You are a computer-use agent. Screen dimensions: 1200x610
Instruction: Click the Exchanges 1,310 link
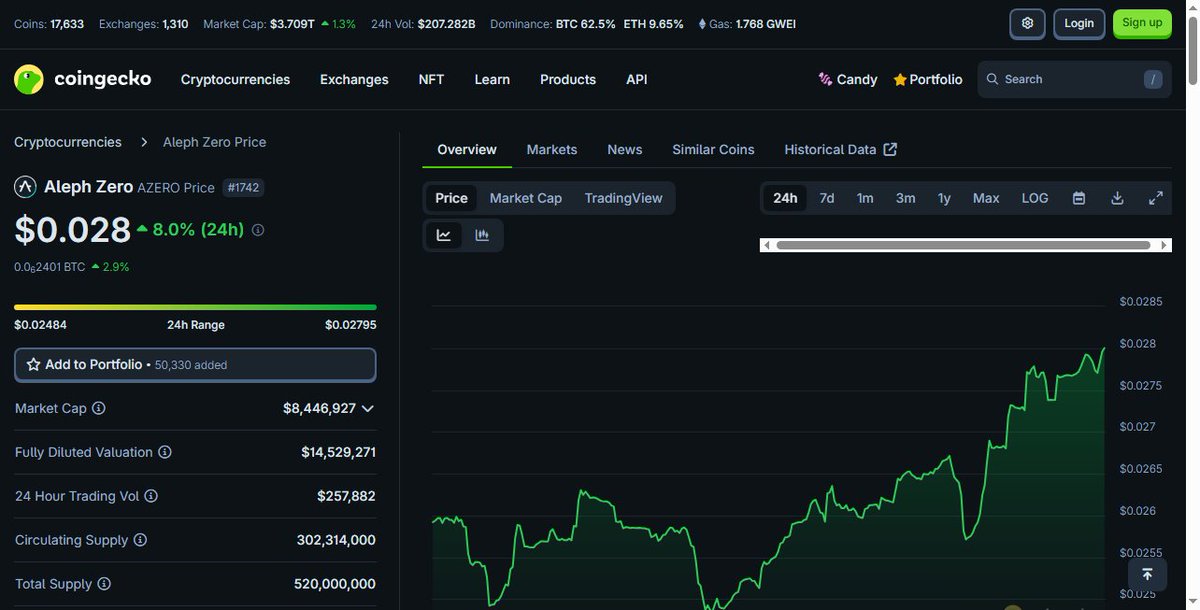[x=143, y=23]
